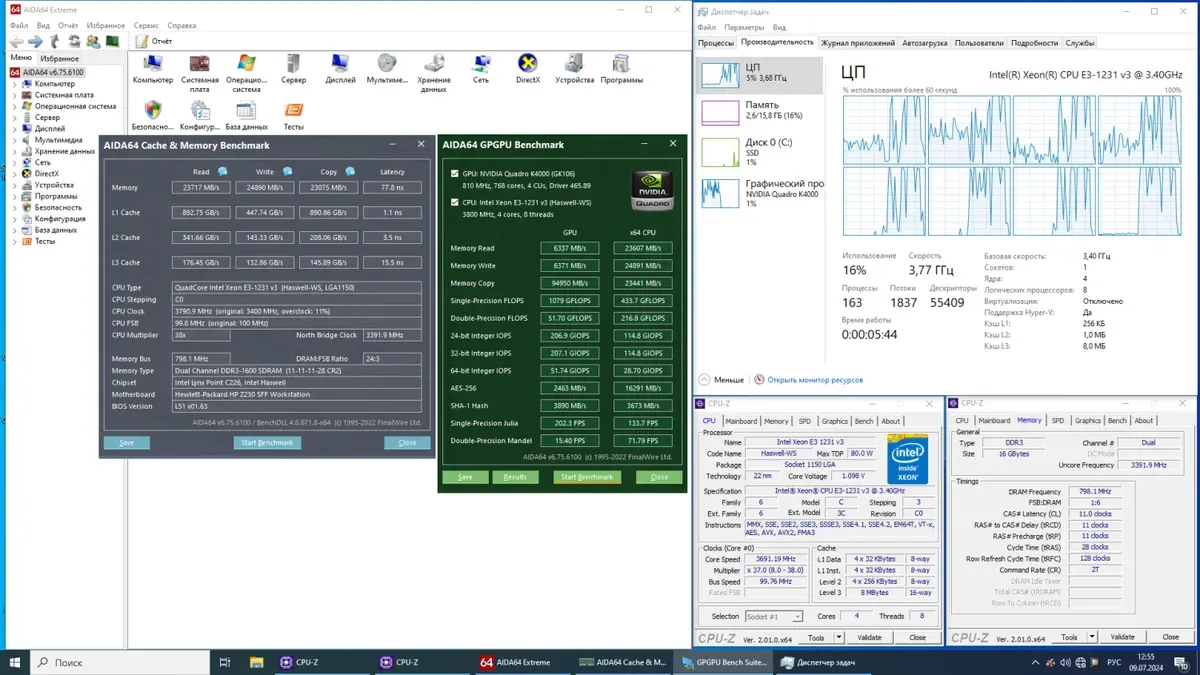This screenshot has height=675, width=1200.
Task: Click the info bubble next to Read column
Action: 223,172
